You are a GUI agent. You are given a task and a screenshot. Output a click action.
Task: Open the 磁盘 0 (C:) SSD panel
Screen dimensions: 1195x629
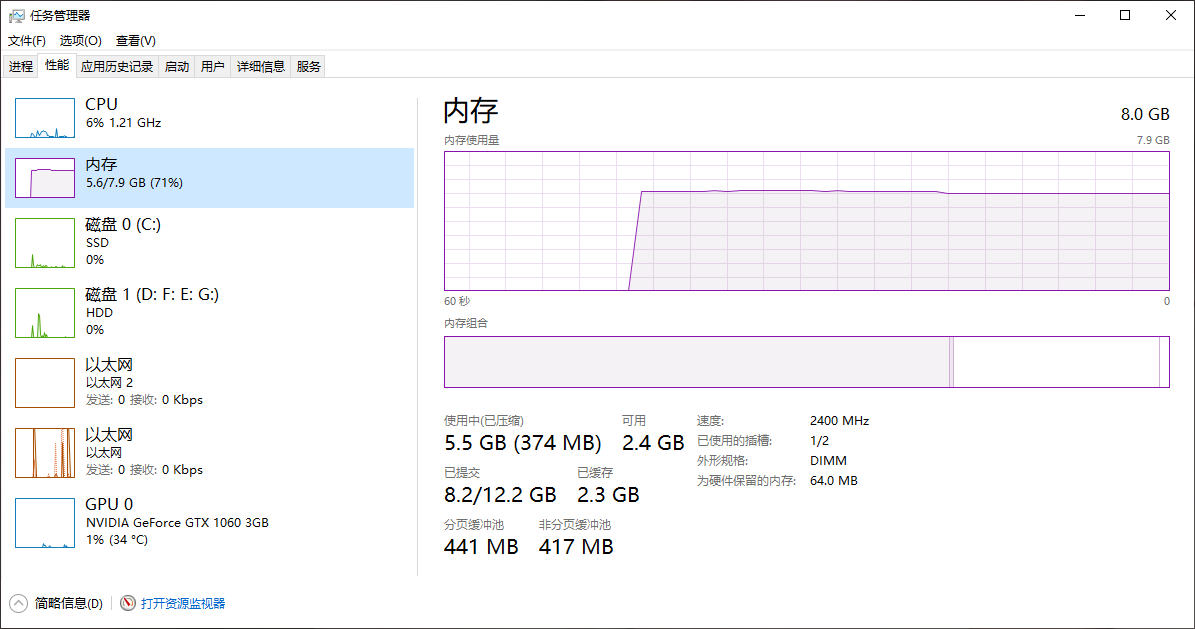click(150, 242)
